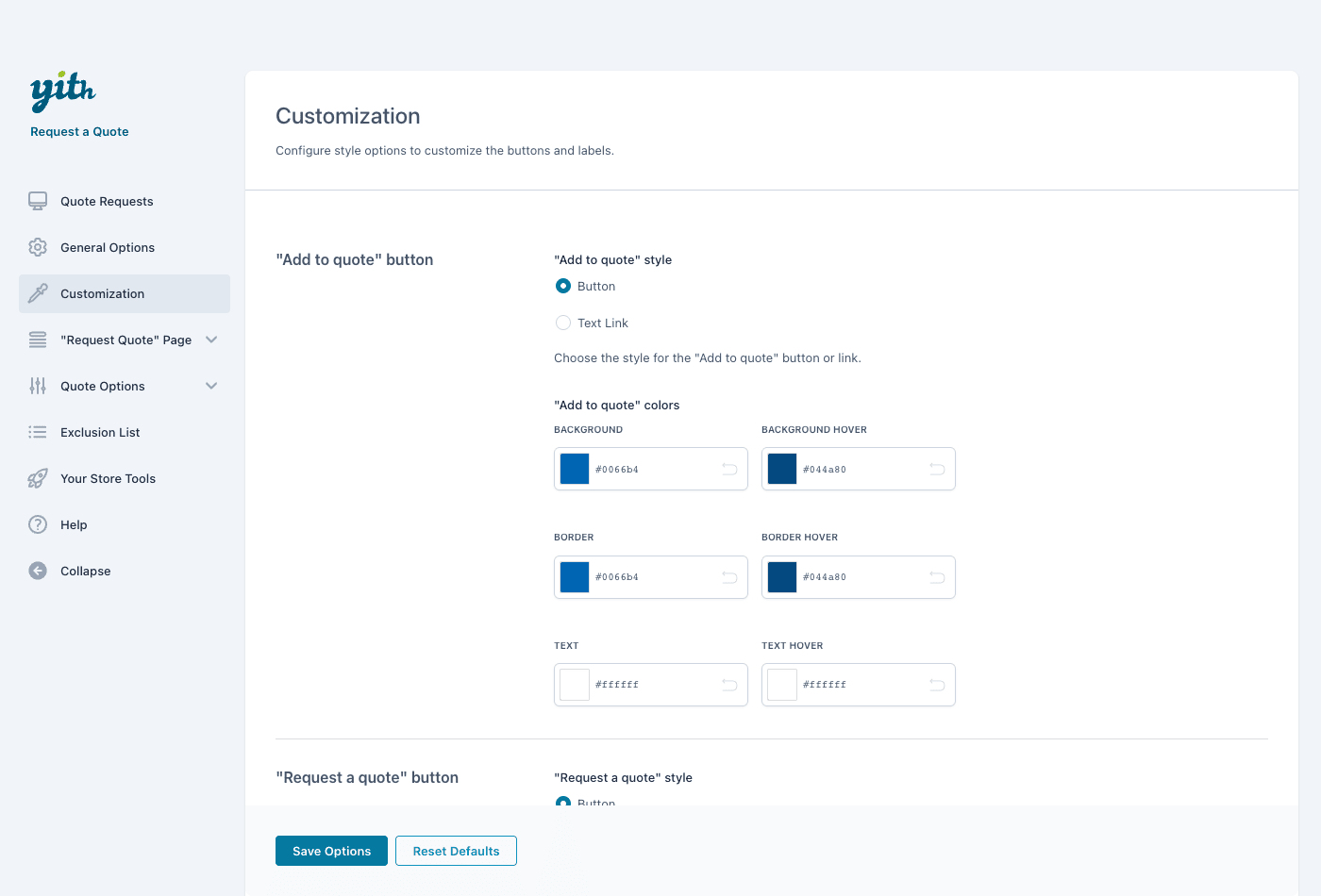Reset the TEXT HOVER color to default
The height and width of the screenshot is (896, 1321).
coord(937,685)
